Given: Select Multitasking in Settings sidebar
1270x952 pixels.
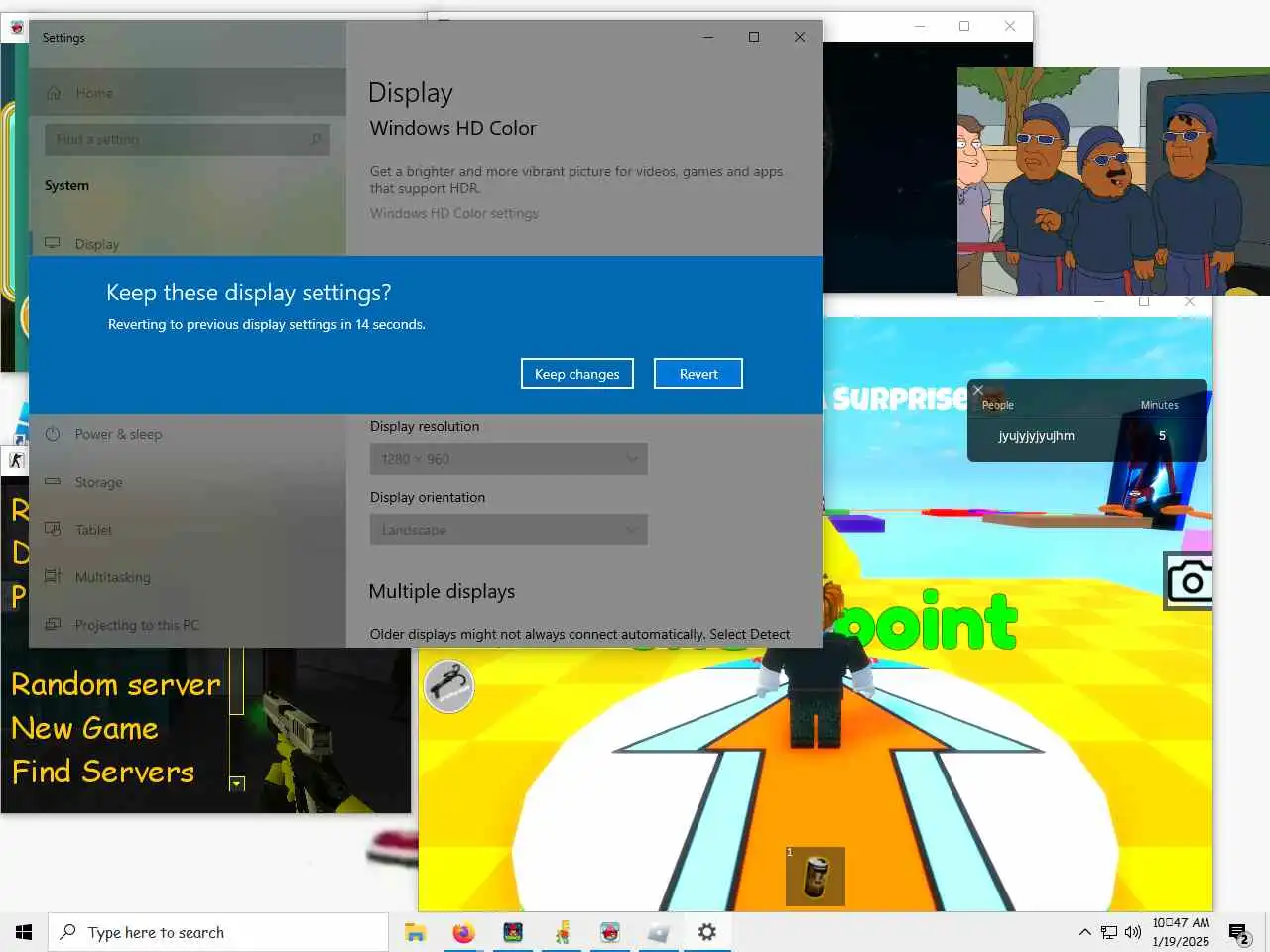Looking at the screenshot, I should pos(187,577).
